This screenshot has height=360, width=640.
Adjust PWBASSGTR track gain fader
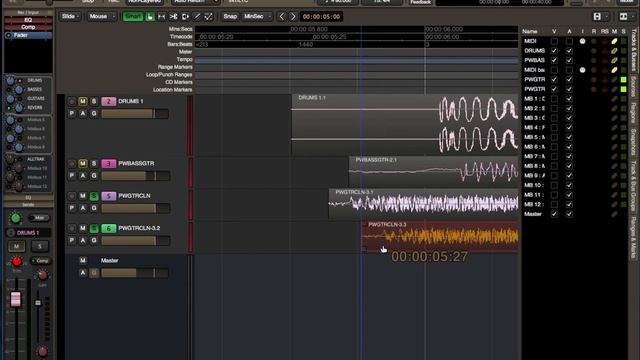[135, 176]
